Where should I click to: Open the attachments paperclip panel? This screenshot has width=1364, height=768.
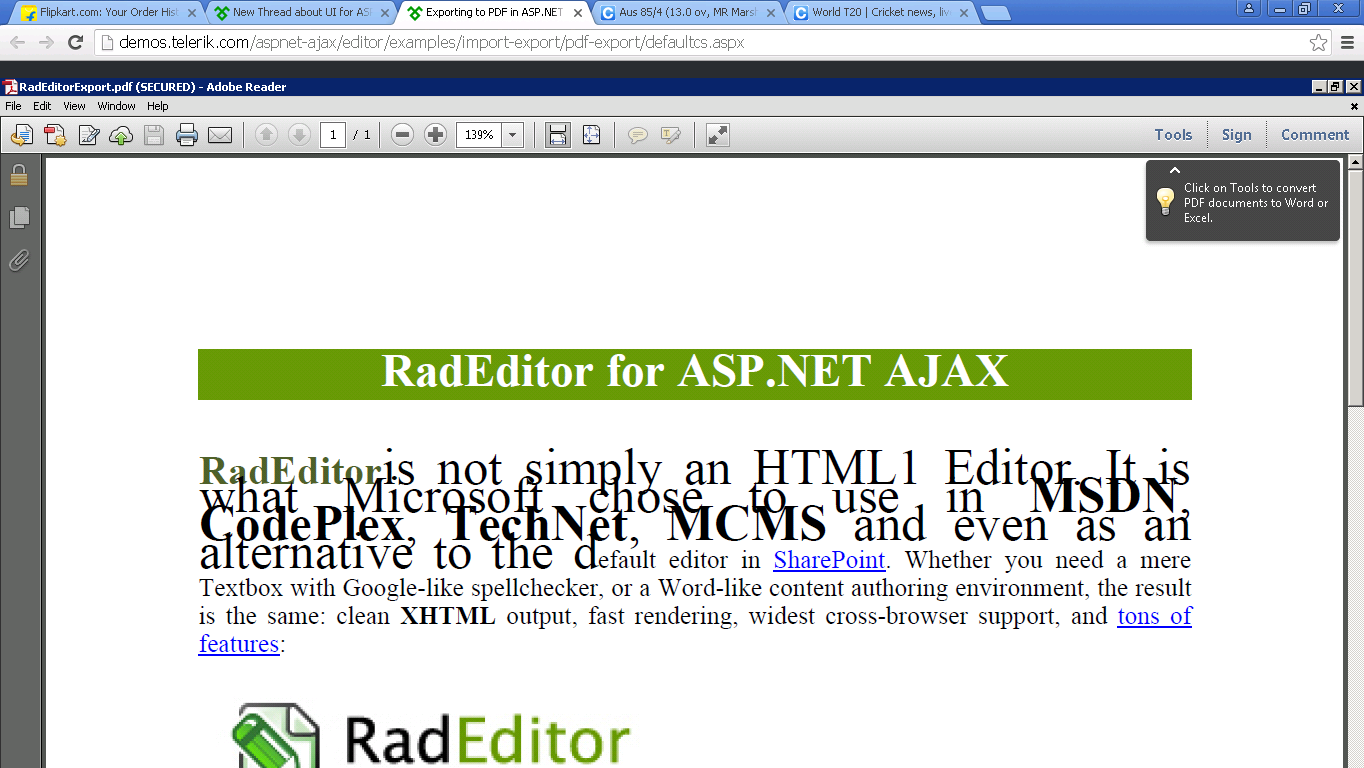coord(19,261)
